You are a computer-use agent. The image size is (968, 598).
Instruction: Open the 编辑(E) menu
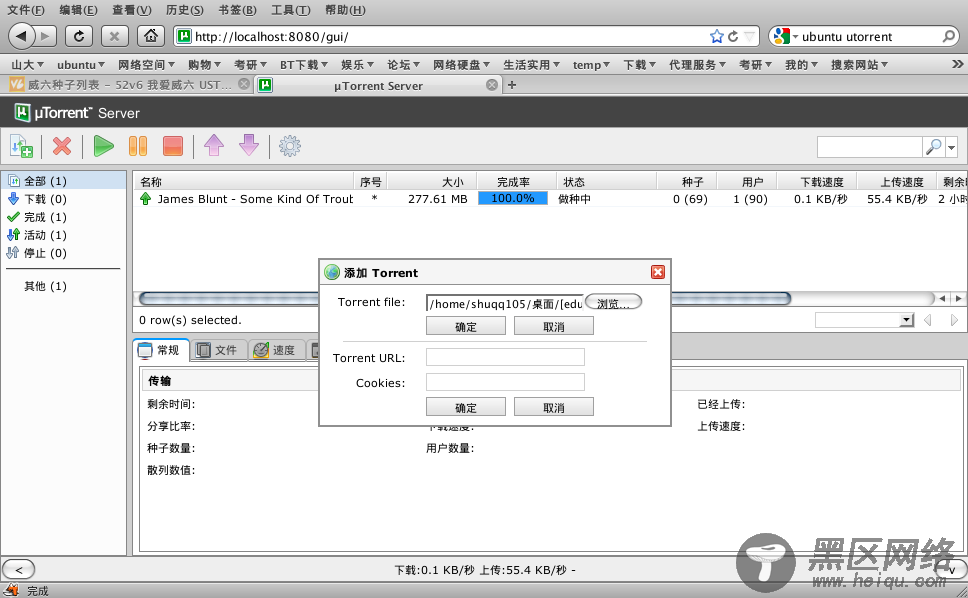pyautogui.click(x=78, y=10)
